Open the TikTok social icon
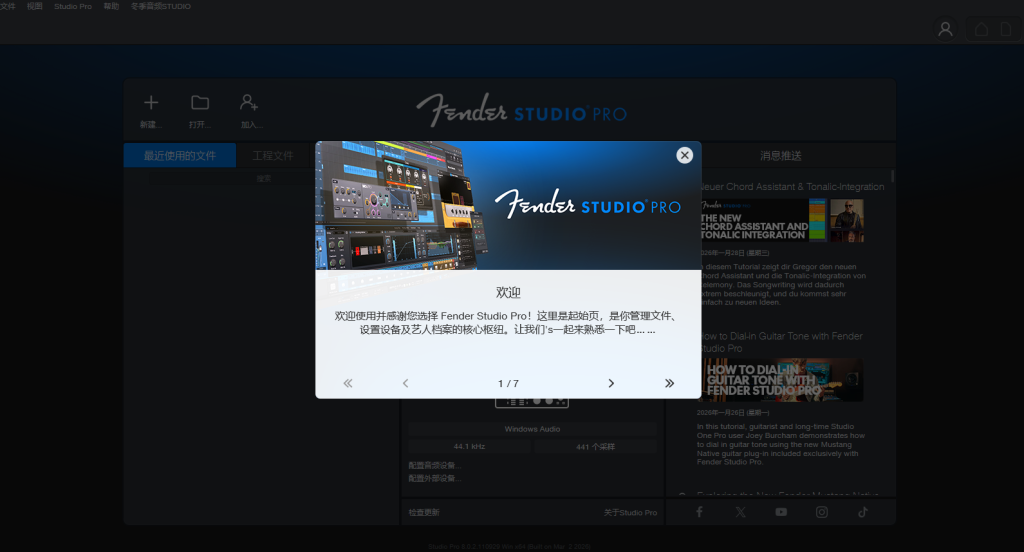This screenshot has height=552, width=1024. (x=863, y=512)
